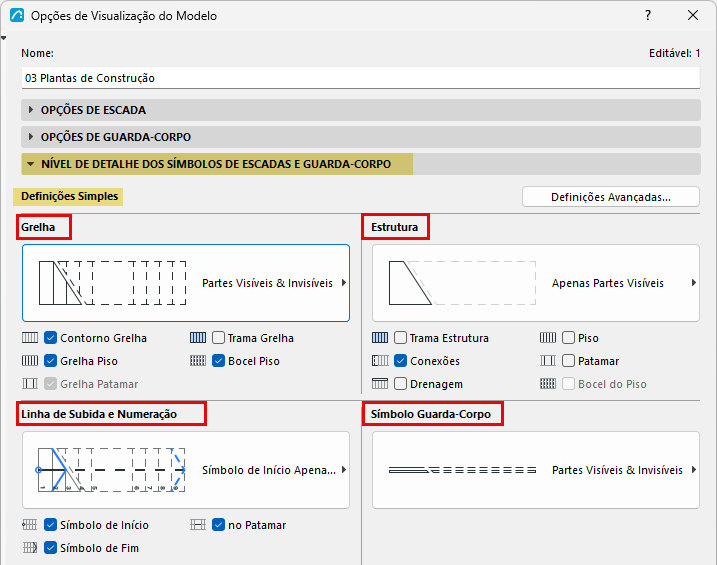Enable the Patamar checkbox under Estrutura

[x=568, y=361]
